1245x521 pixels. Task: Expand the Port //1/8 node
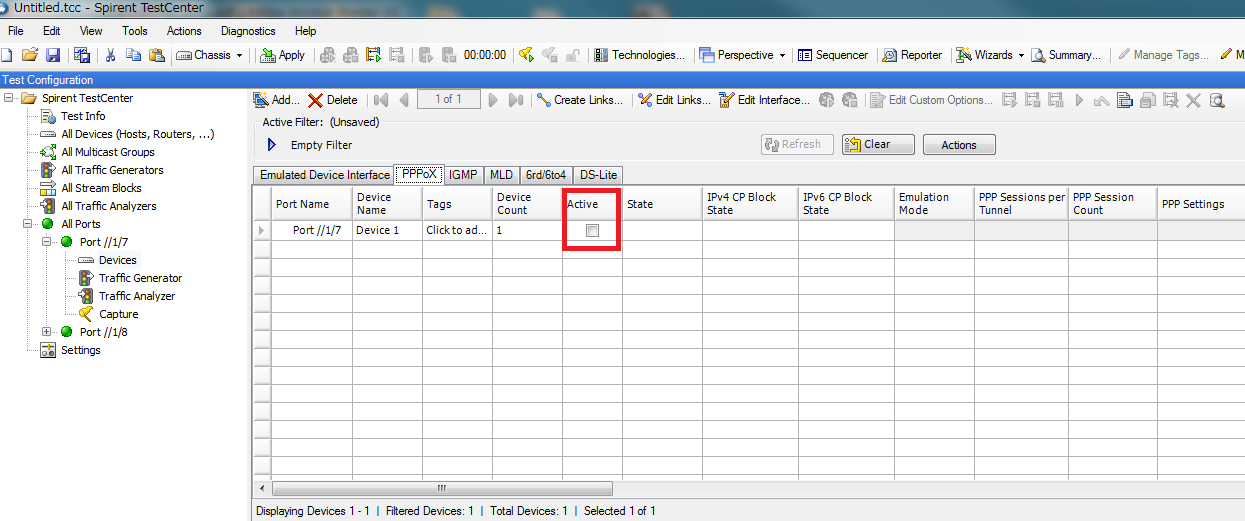[x=47, y=332]
